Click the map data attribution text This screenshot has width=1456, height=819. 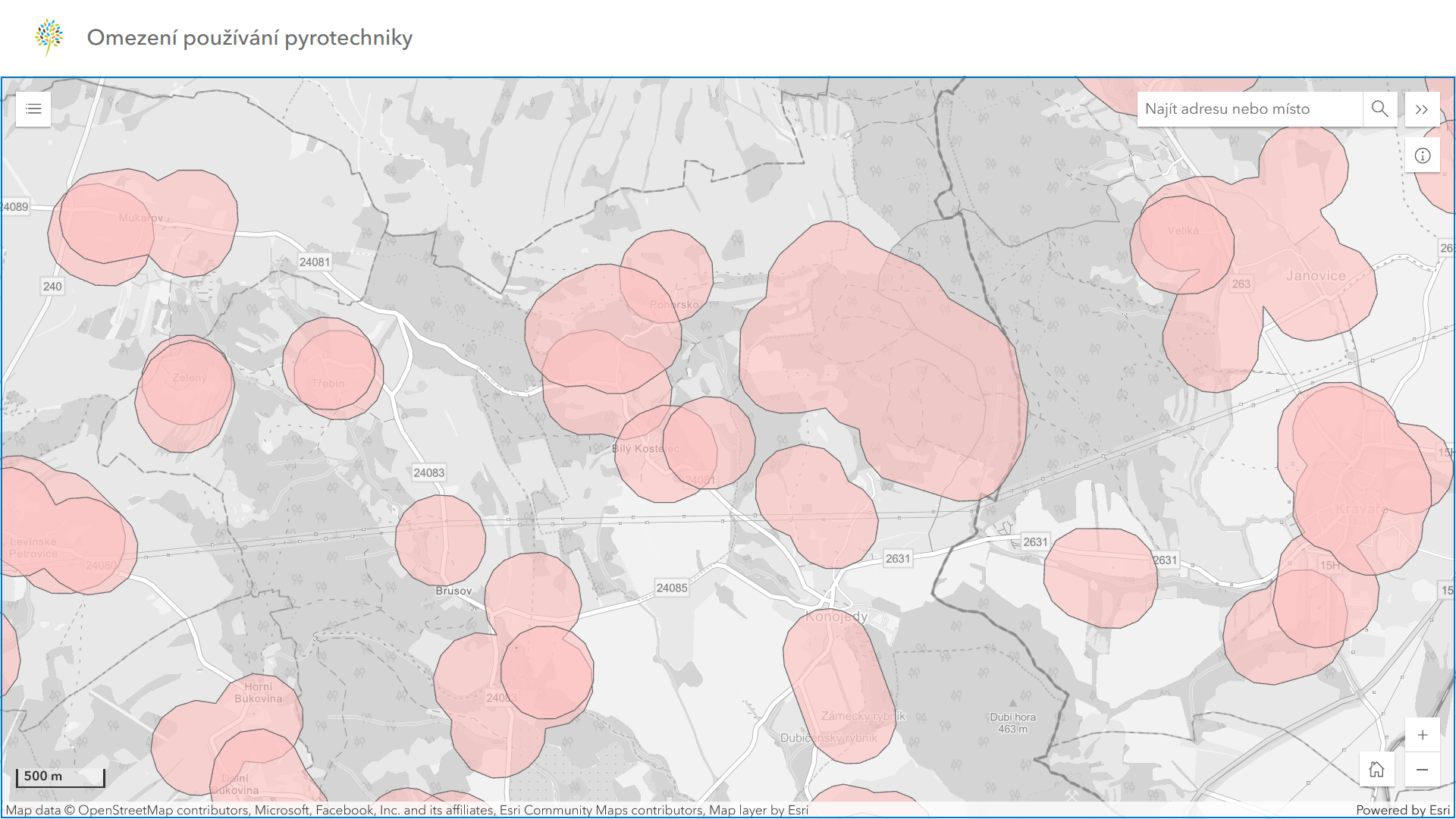click(x=406, y=810)
